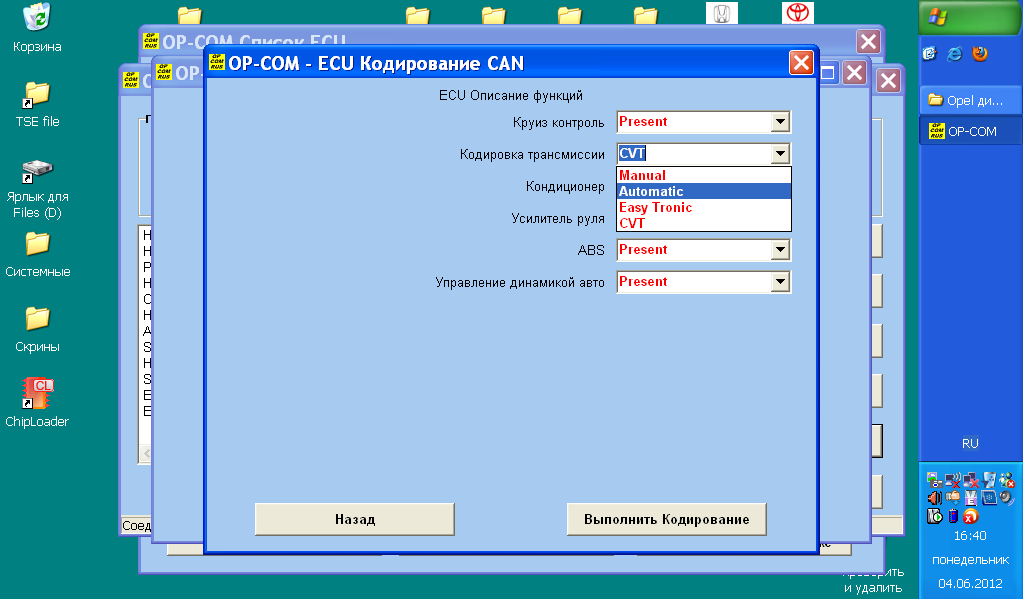Expand the Управление динамикой авто dropdown
The image size is (1023, 599).
click(780, 281)
